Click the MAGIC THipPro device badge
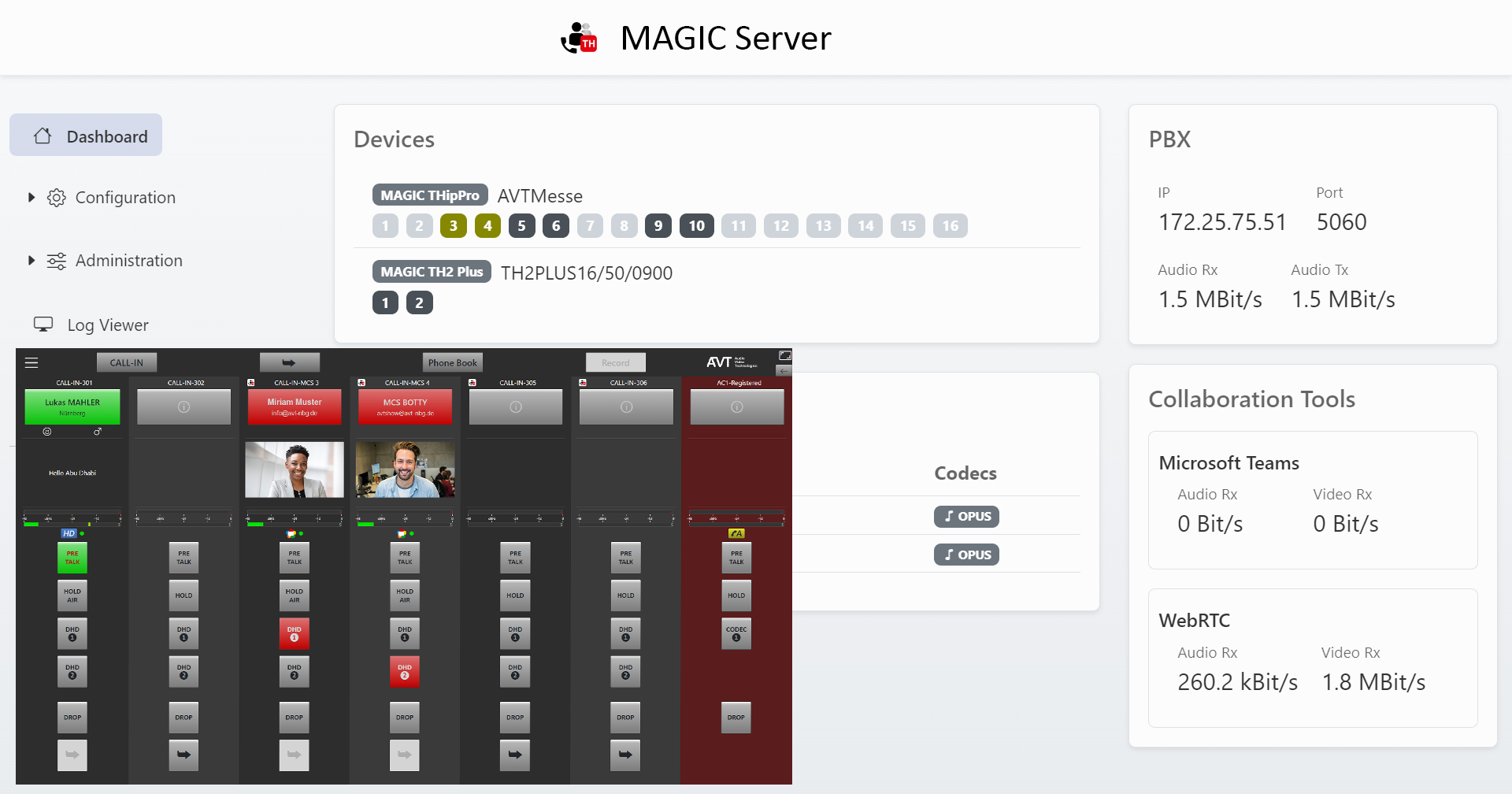This screenshot has height=794, width=1512. click(x=430, y=195)
